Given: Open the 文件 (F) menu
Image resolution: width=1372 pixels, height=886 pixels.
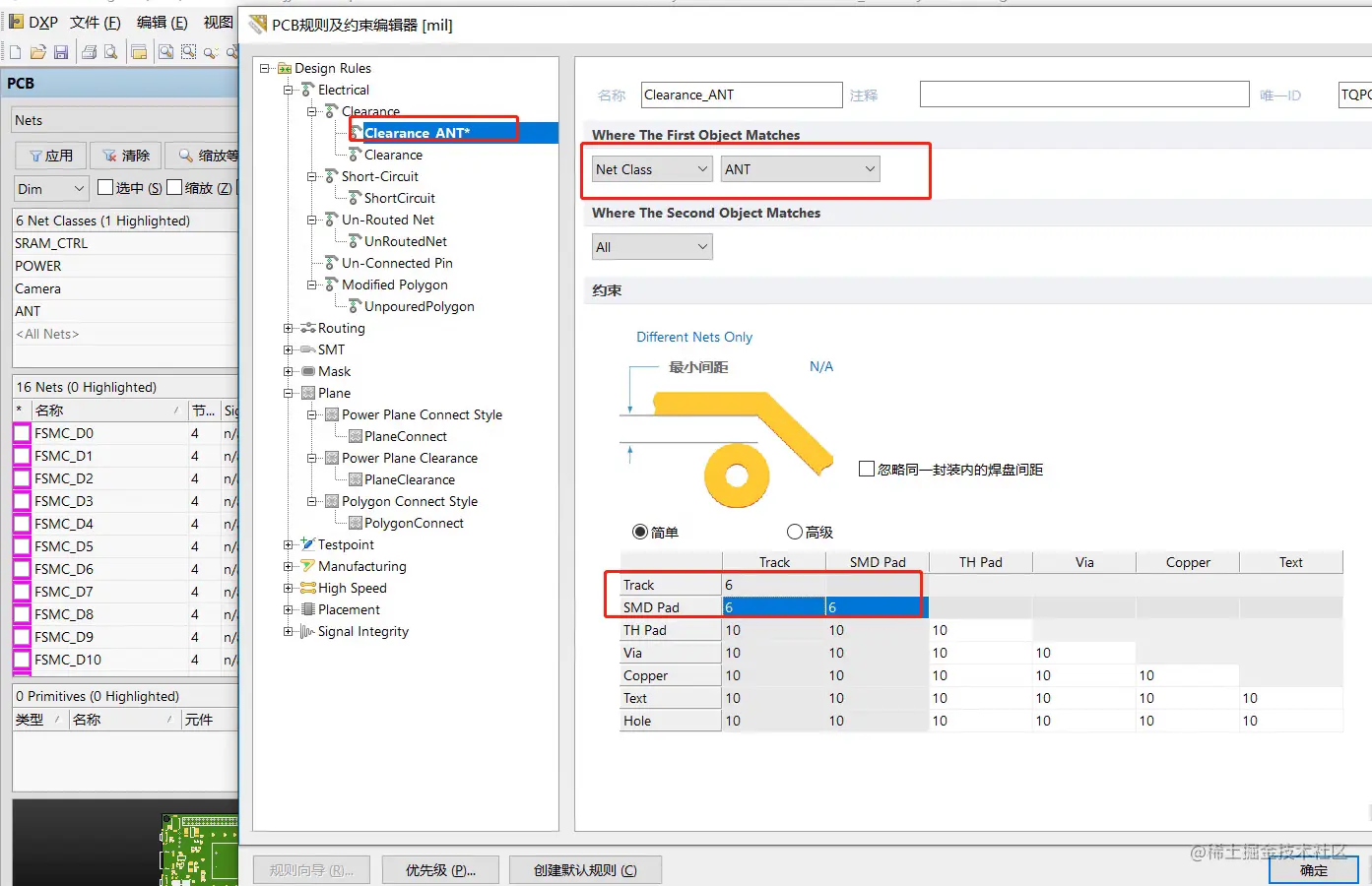Looking at the screenshot, I should pyautogui.click(x=96, y=22).
